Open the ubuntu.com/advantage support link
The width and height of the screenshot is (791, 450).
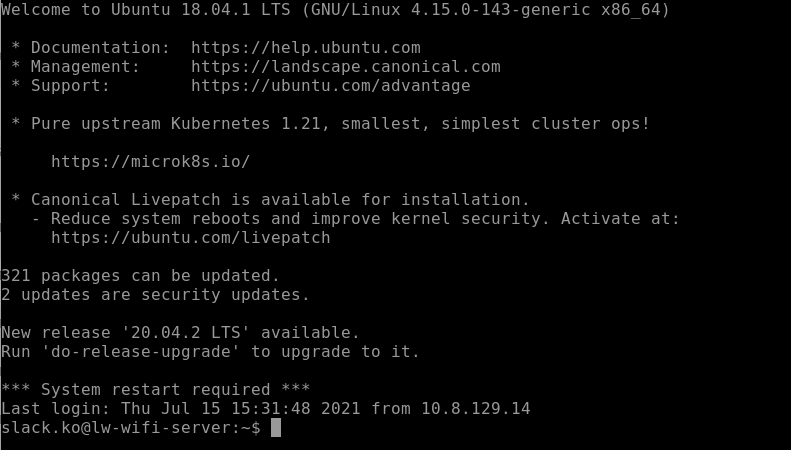coord(330,86)
